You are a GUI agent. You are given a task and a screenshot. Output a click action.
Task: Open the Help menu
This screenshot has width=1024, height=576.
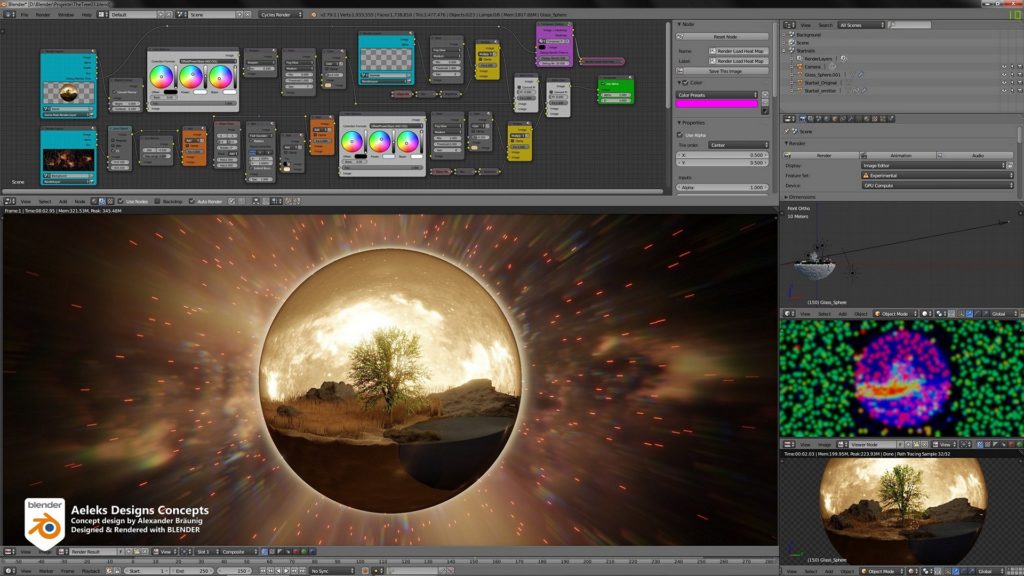click(86, 14)
